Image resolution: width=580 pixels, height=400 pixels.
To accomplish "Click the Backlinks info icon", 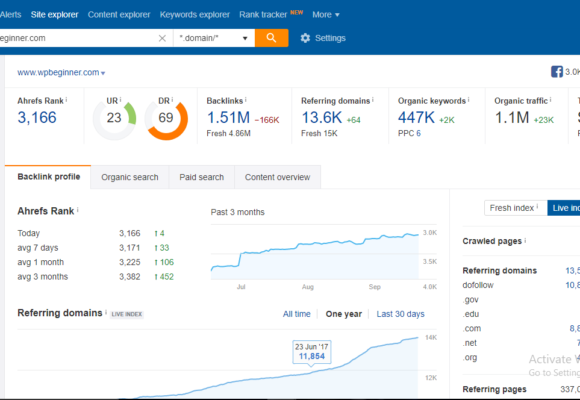I will click(x=246, y=100).
